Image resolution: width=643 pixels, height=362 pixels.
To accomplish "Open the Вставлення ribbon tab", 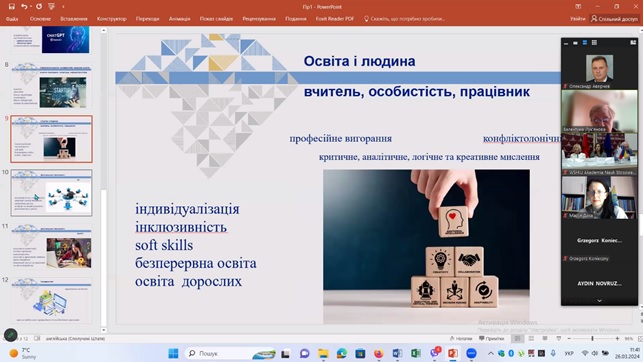I will coord(74,19).
